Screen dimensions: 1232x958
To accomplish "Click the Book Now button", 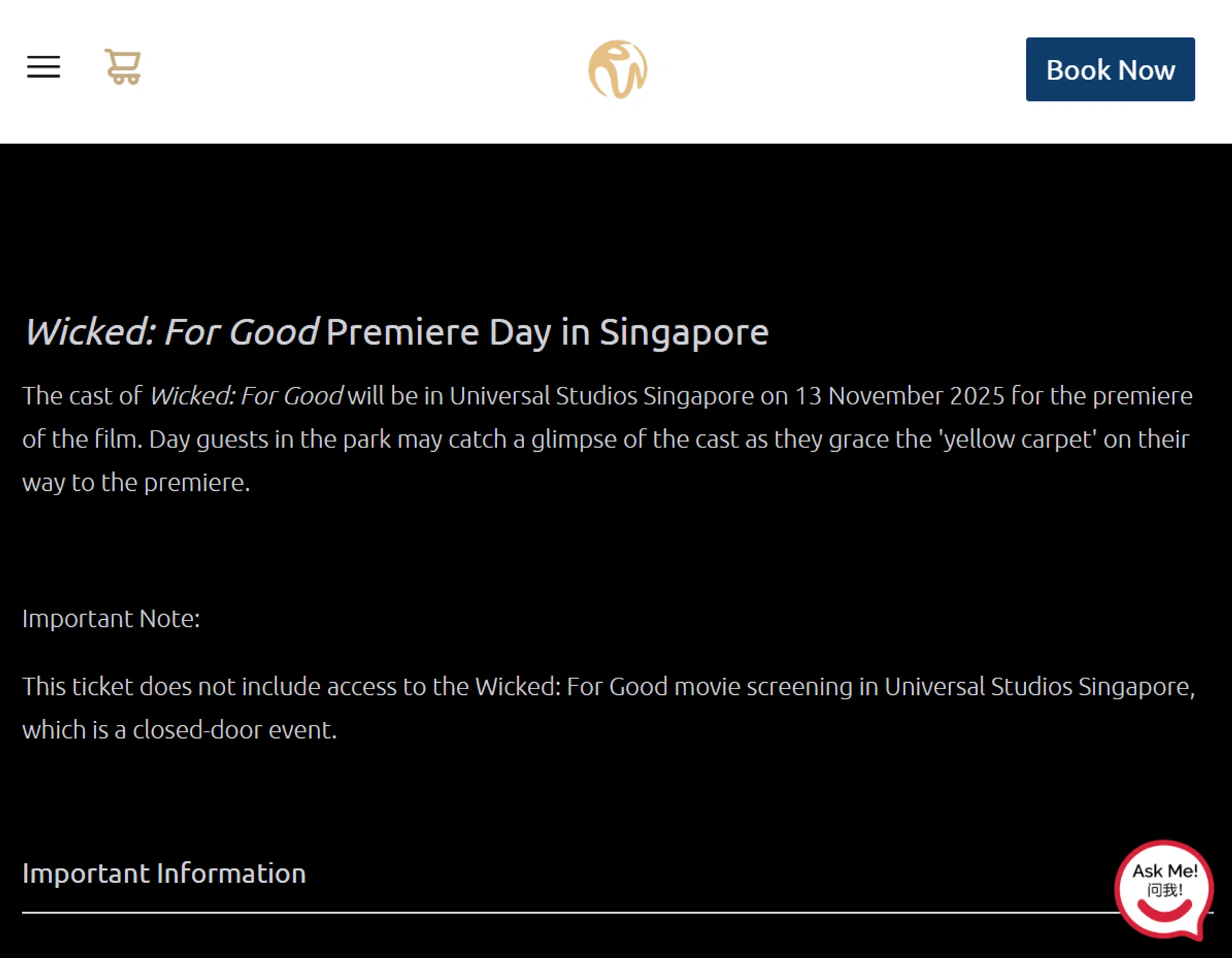I will point(1109,69).
